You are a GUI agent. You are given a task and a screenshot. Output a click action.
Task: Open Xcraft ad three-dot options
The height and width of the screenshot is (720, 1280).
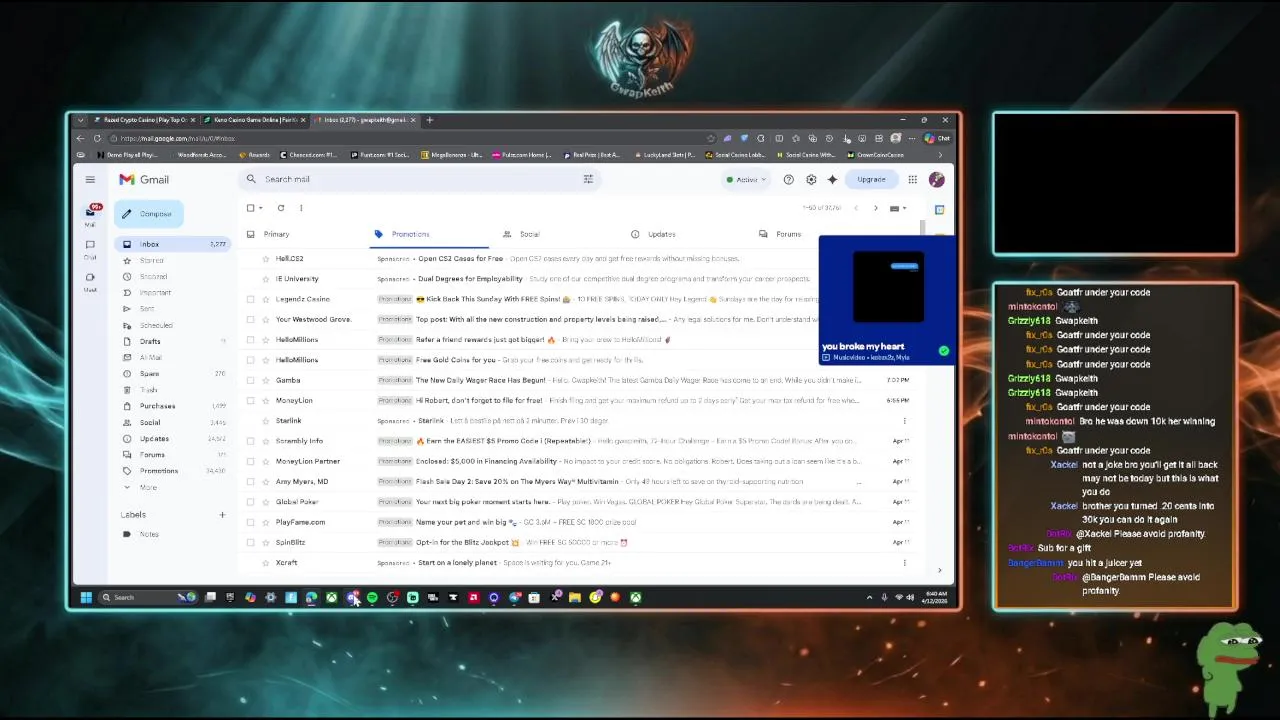point(905,563)
